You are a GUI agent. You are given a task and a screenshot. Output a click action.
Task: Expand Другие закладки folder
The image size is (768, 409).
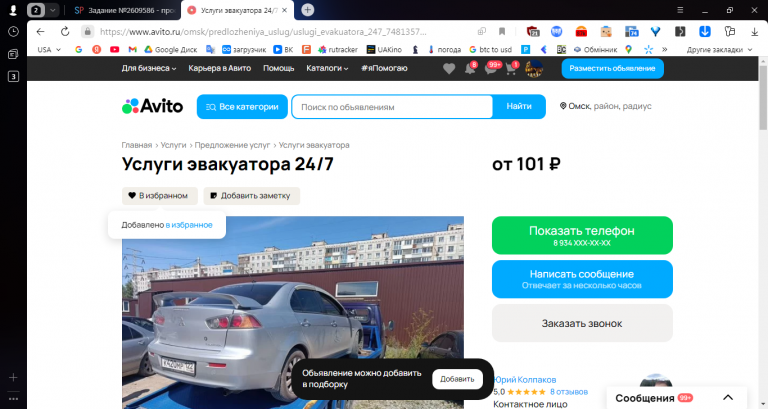click(x=720, y=49)
